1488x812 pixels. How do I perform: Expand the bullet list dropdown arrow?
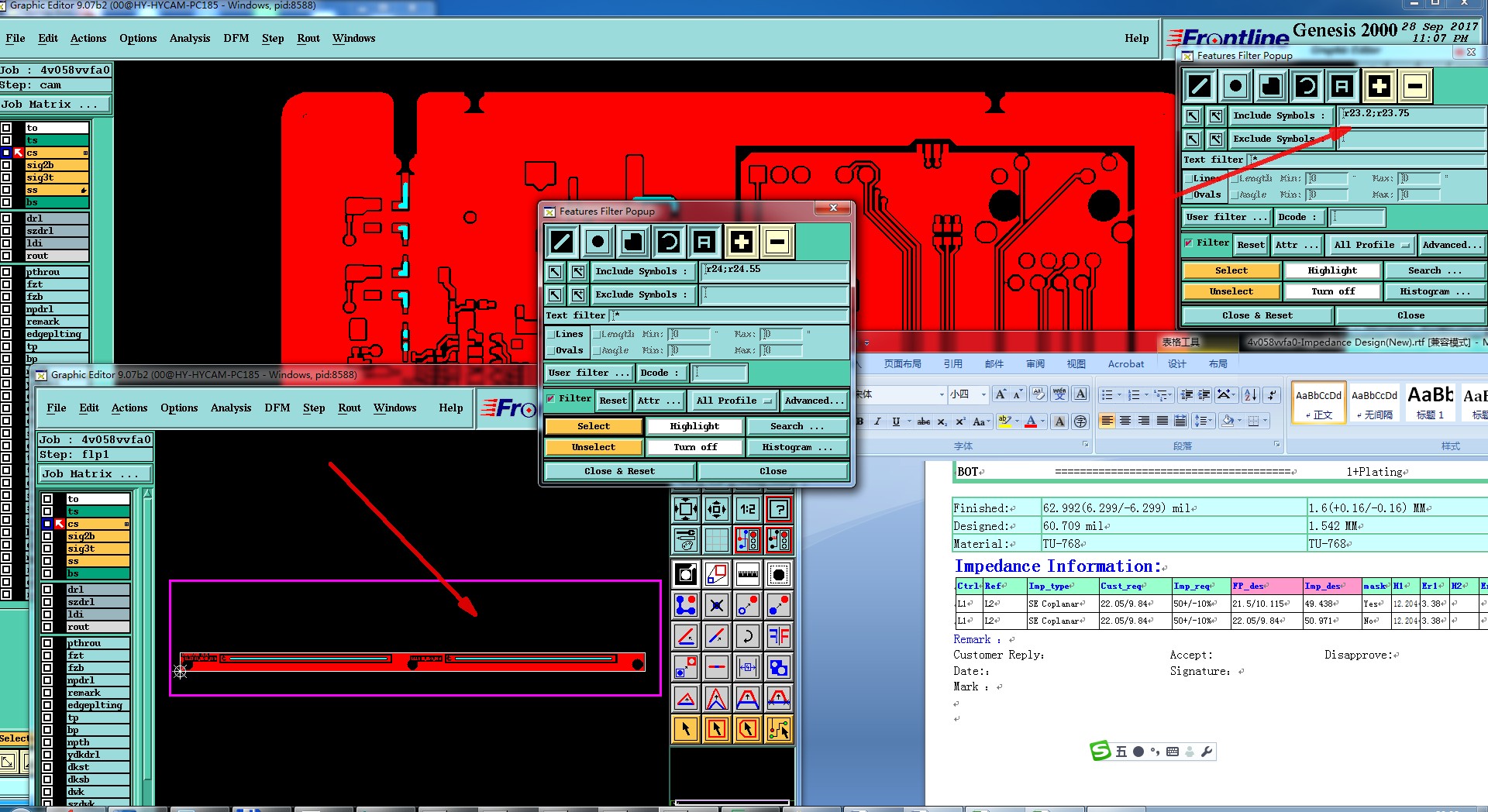point(1120,394)
